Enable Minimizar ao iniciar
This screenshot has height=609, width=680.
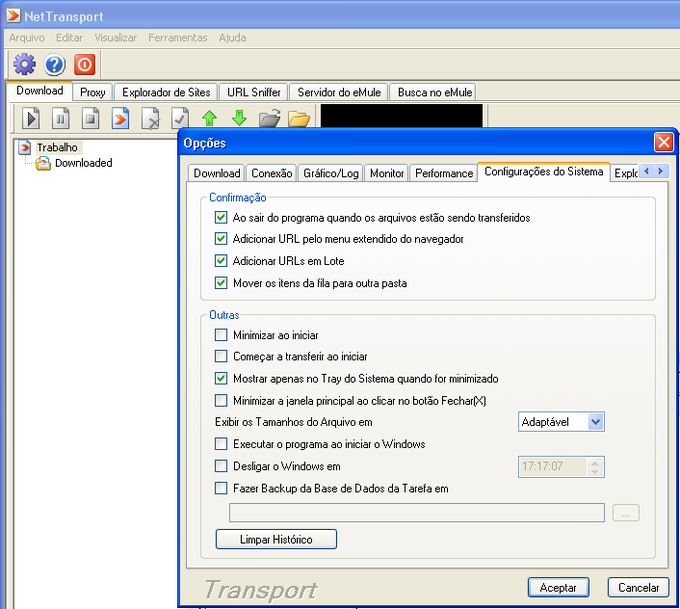221,335
